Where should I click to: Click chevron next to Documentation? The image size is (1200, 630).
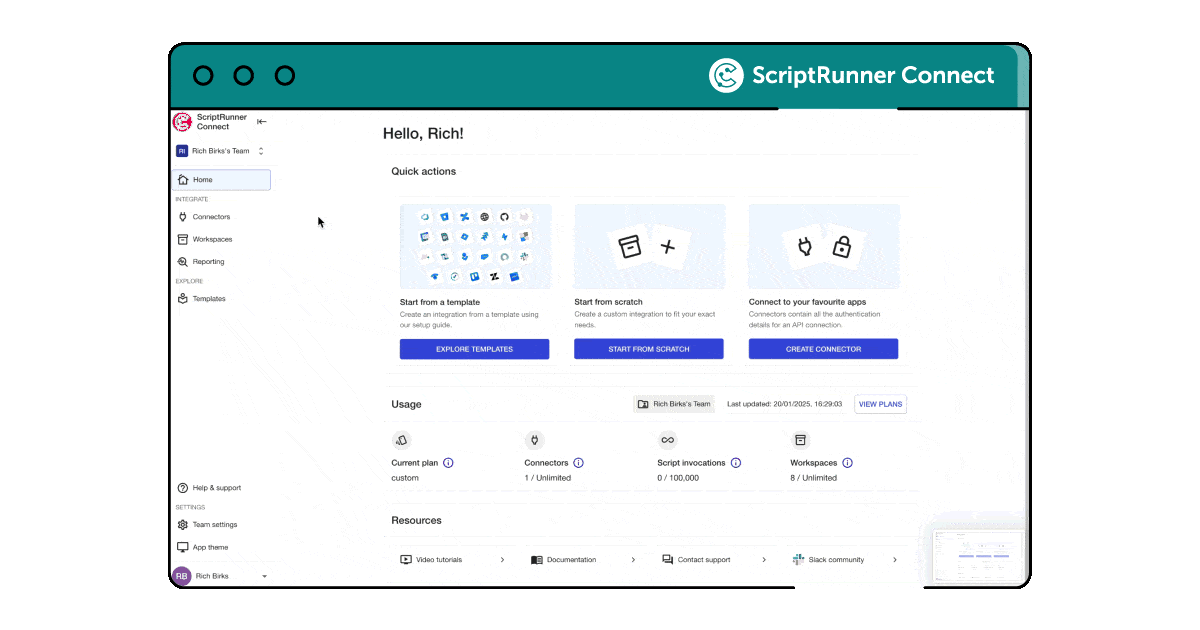coord(633,560)
